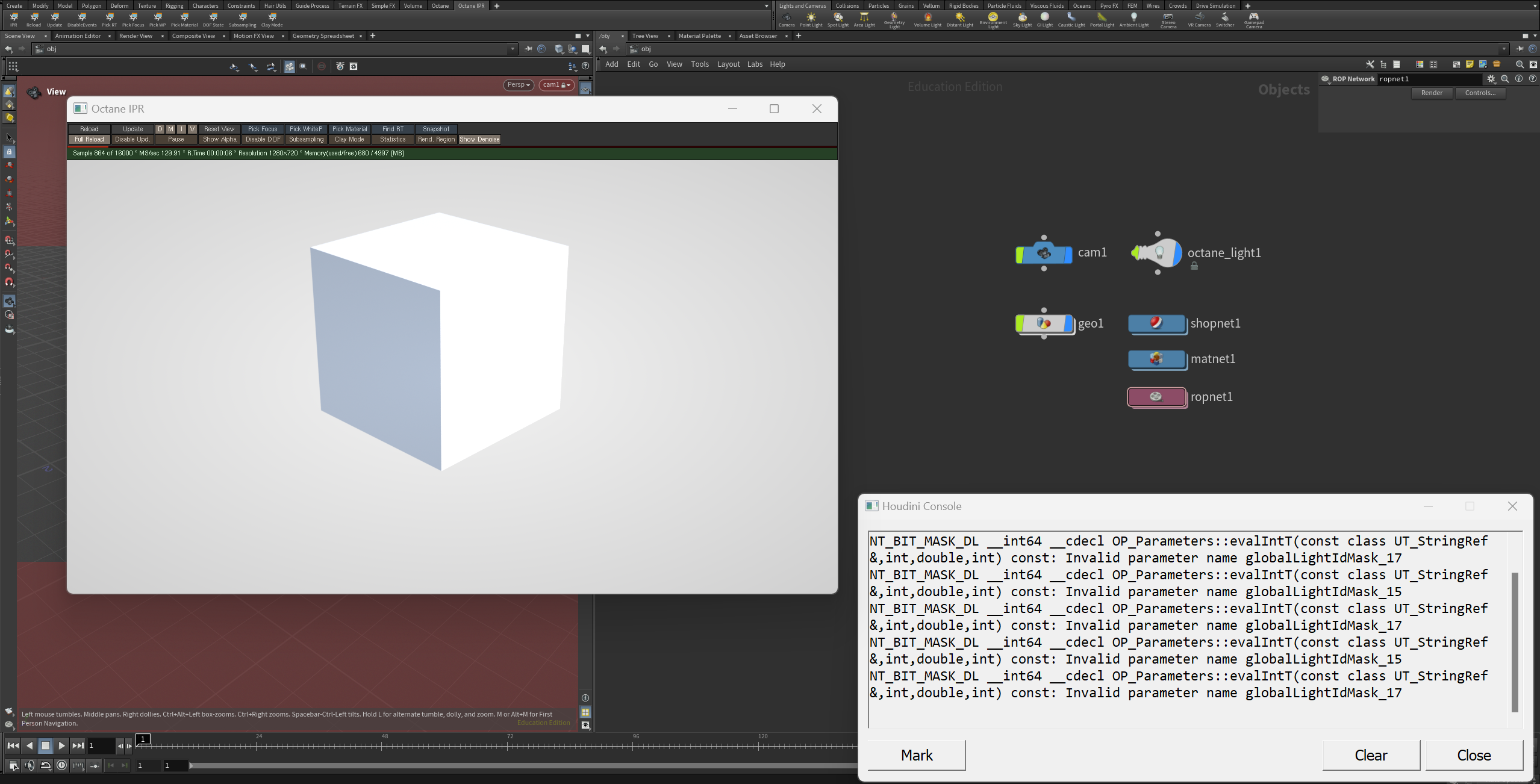The height and width of the screenshot is (784, 1540).
Task: Click Clear in the Houdini Console
Action: coord(1371,755)
